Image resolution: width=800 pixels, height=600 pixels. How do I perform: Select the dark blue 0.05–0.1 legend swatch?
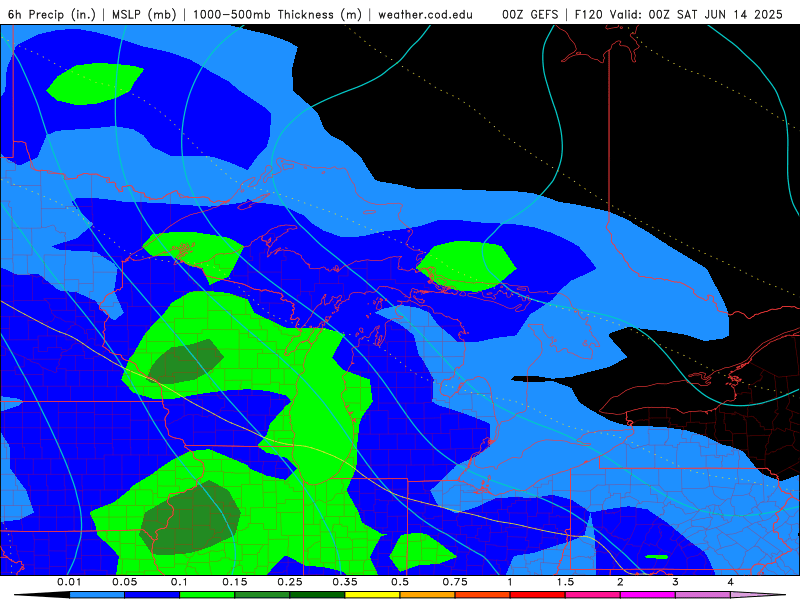152,595
